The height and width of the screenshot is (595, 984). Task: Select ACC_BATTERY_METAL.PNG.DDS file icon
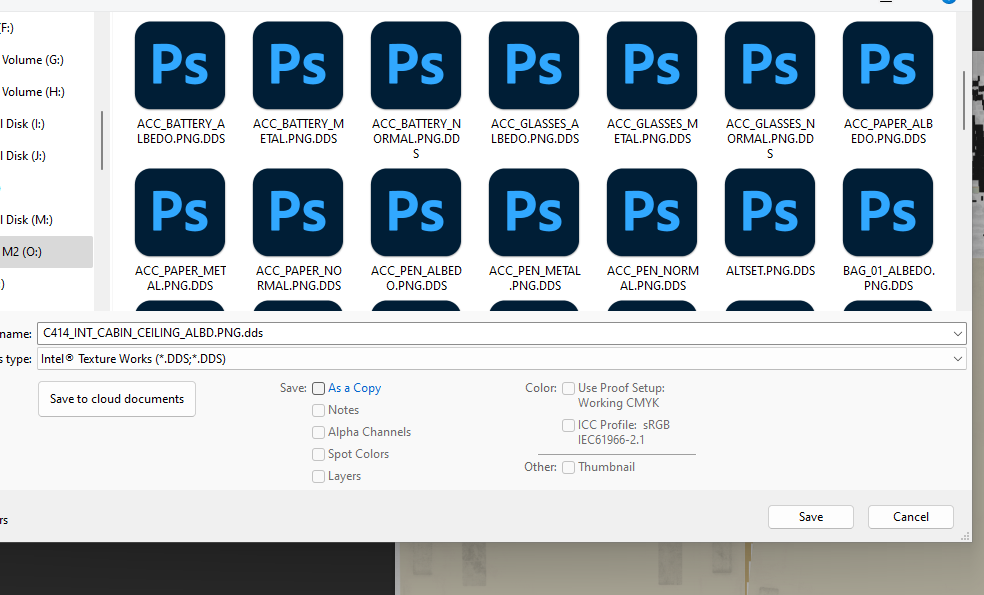click(x=298, y=65)
